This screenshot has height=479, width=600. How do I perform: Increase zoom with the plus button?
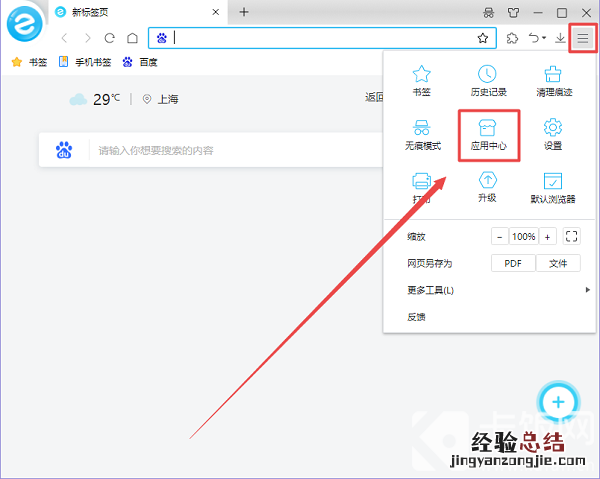(548, 236)
